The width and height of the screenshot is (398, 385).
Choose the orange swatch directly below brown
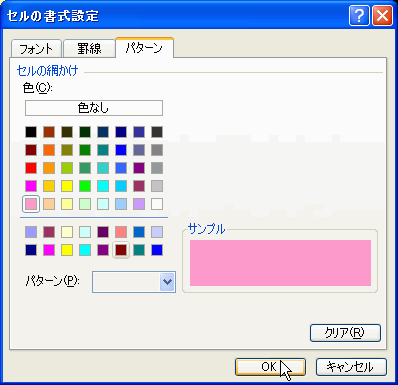pos(49,150)
